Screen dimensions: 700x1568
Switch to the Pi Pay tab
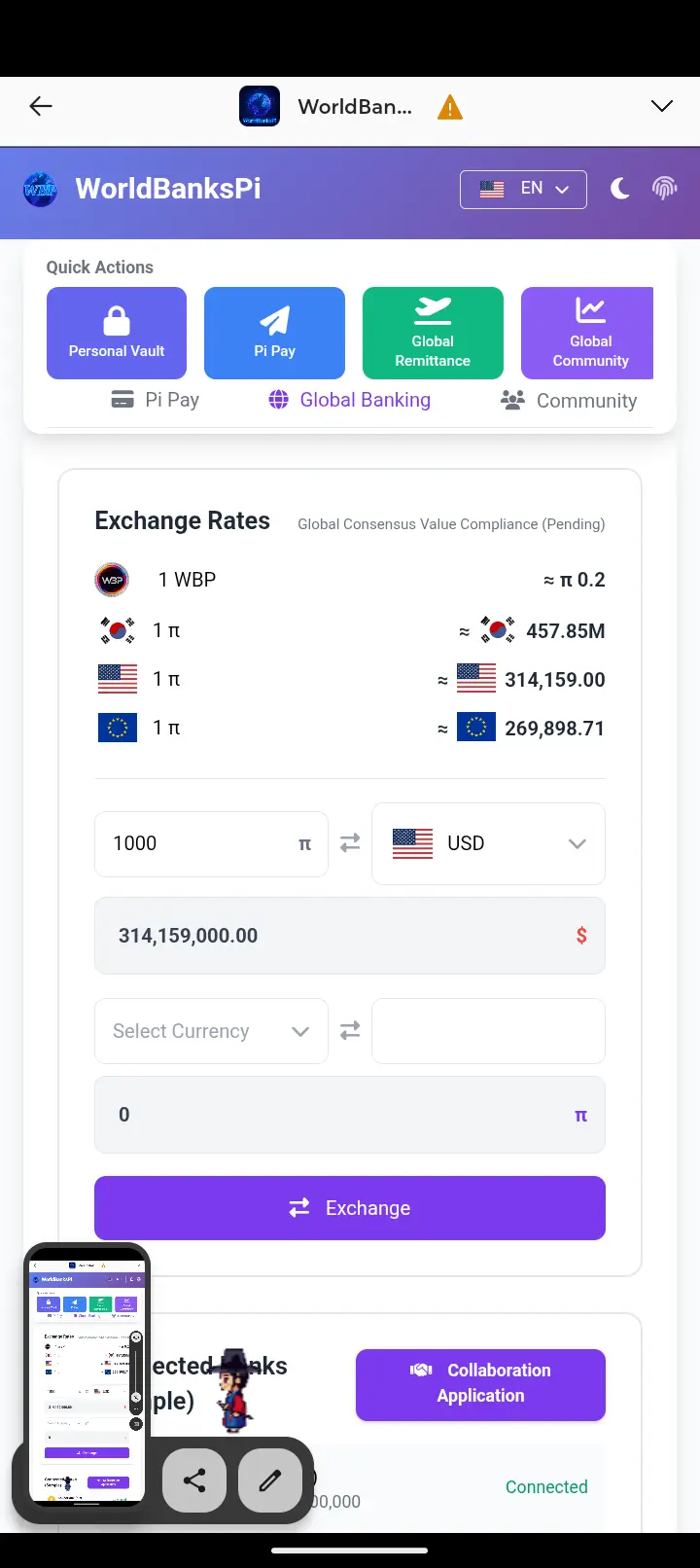coord(156,400)
